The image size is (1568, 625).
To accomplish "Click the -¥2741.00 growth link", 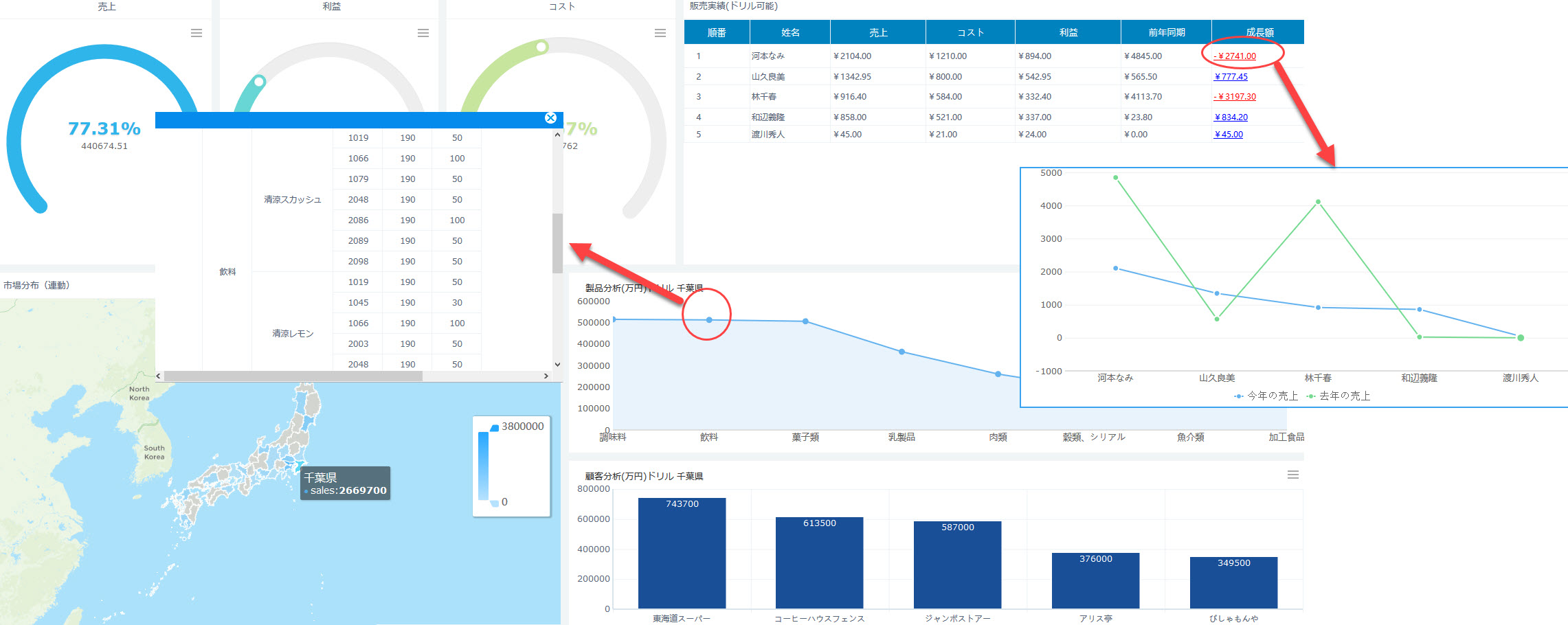I will click(1235, 56).
